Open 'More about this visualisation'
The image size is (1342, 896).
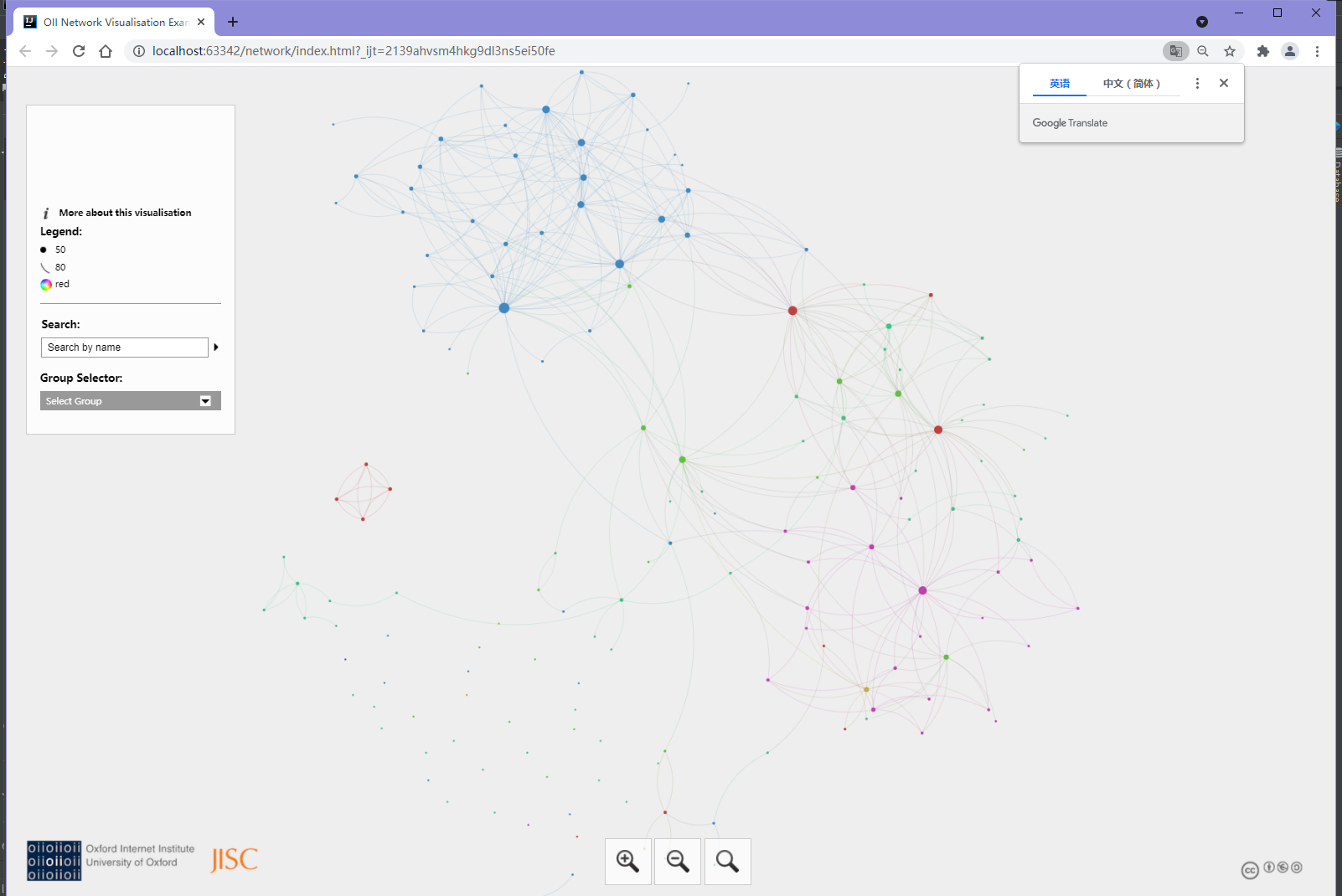pos(126,212)
